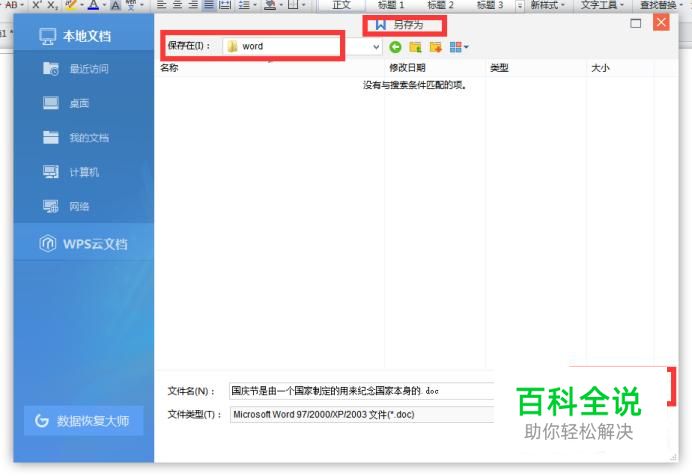Open 新样式 dropdown in ribbon
The image size is (692, 476).
click(x=547, y=5)
